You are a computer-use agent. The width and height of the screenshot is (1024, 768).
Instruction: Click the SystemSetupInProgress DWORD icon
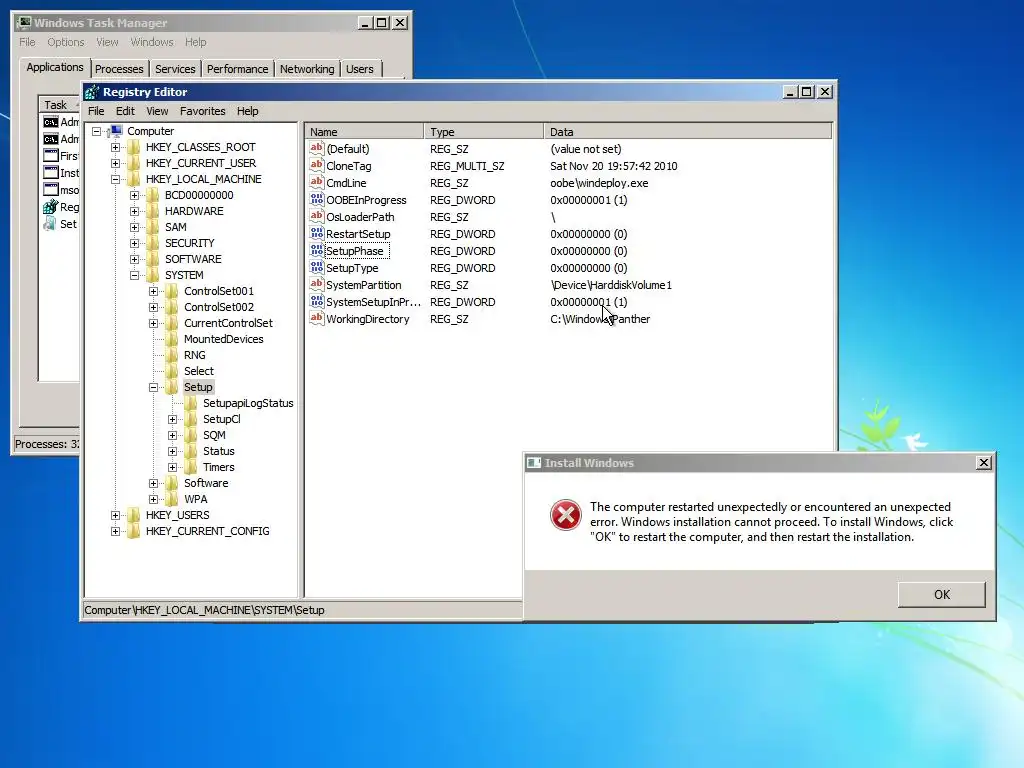[x=317, y=301]
